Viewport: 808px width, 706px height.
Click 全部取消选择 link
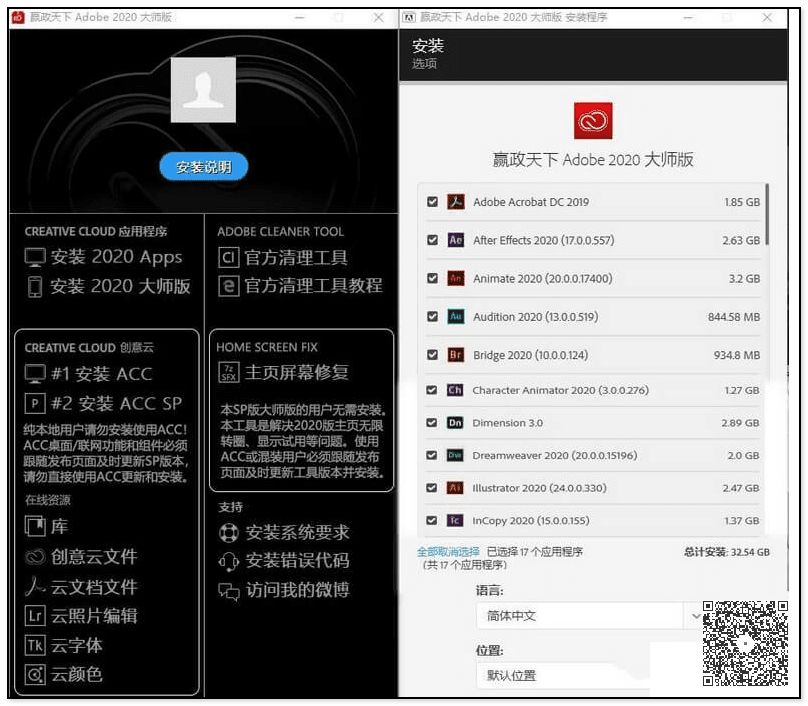click(448, 552)
